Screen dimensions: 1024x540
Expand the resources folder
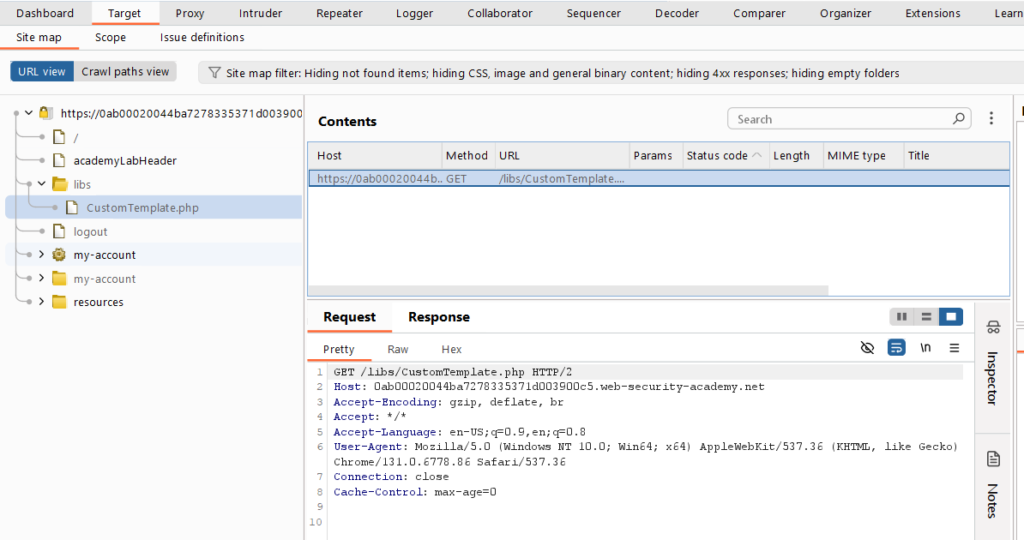pyautogui.click(x=41, y=302)
